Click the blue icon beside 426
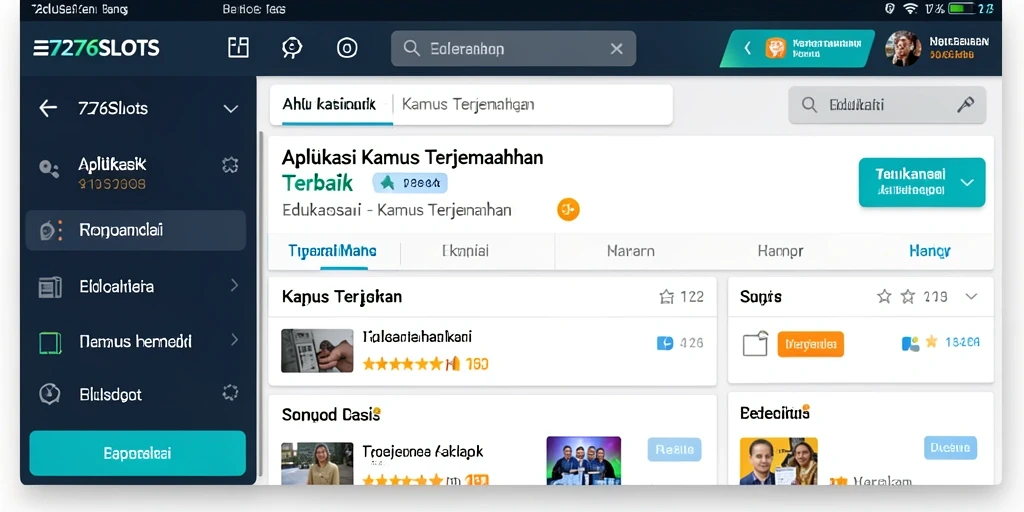The height and width of the screenshot is (512, 1024). tap(665, 343)
